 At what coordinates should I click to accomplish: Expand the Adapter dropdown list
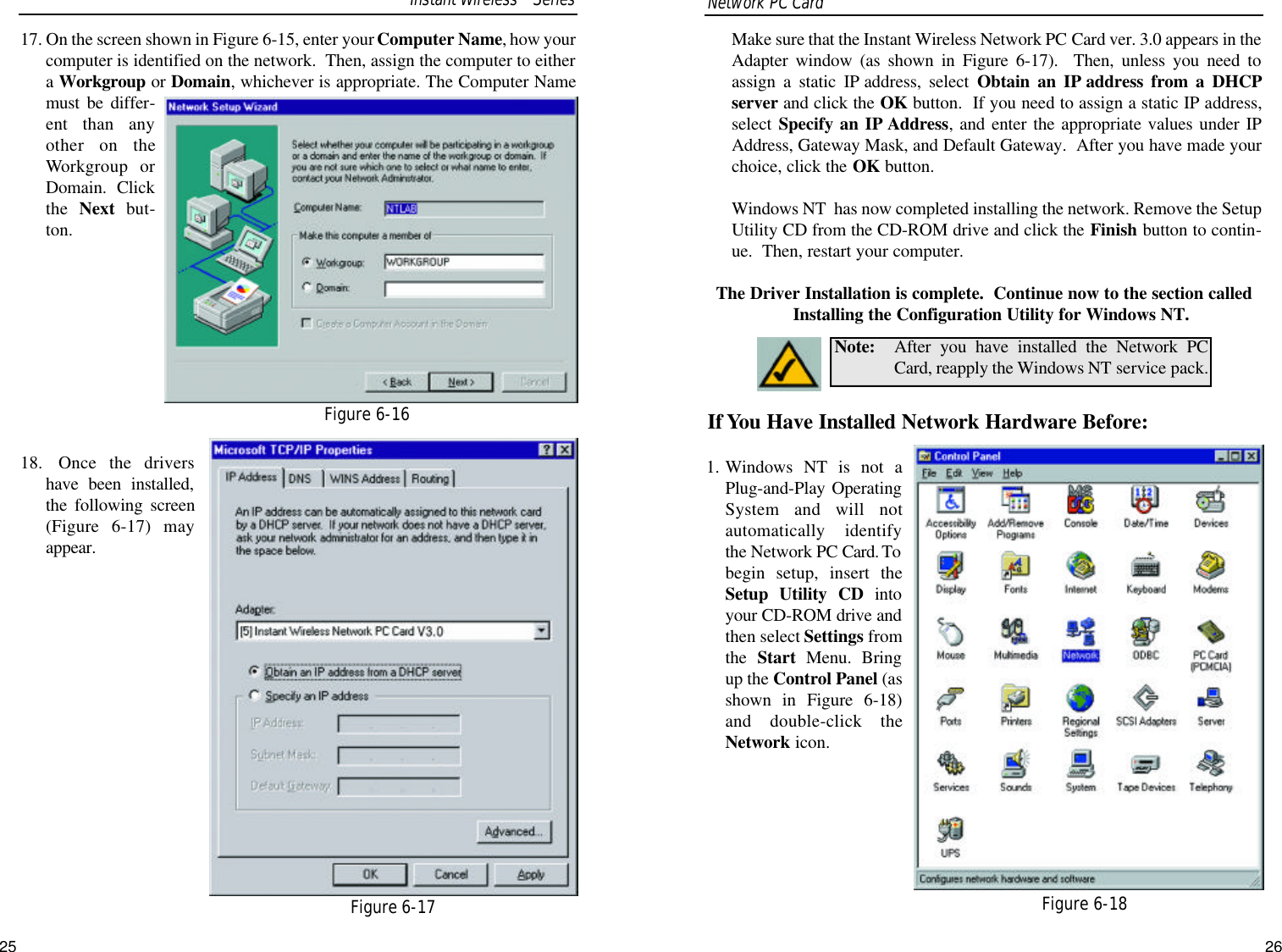(542, 630)
